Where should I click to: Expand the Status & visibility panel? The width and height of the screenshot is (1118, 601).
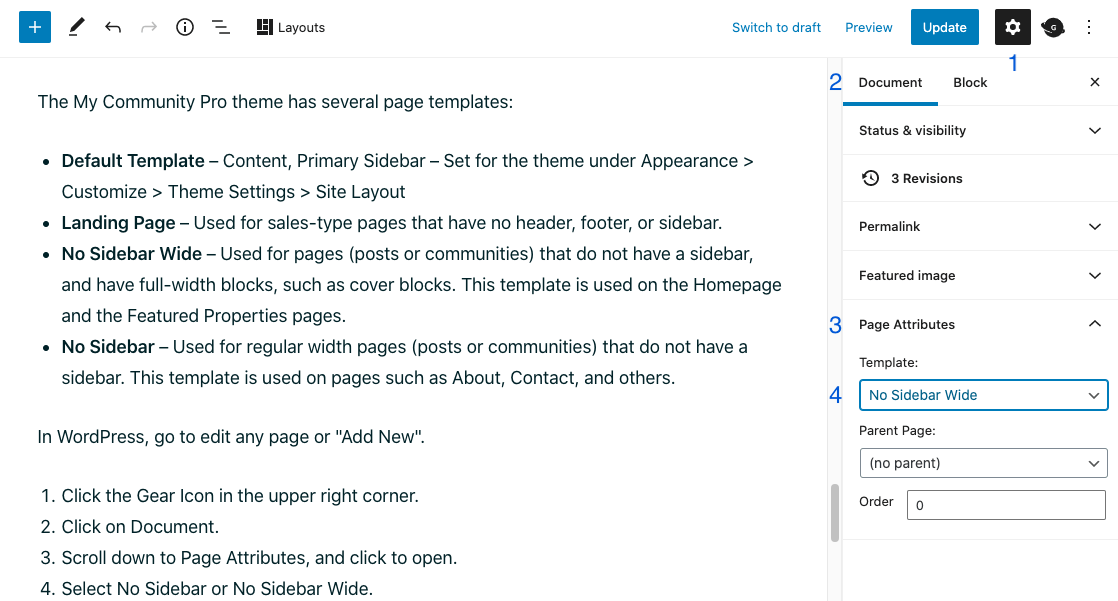pos(980,130)
